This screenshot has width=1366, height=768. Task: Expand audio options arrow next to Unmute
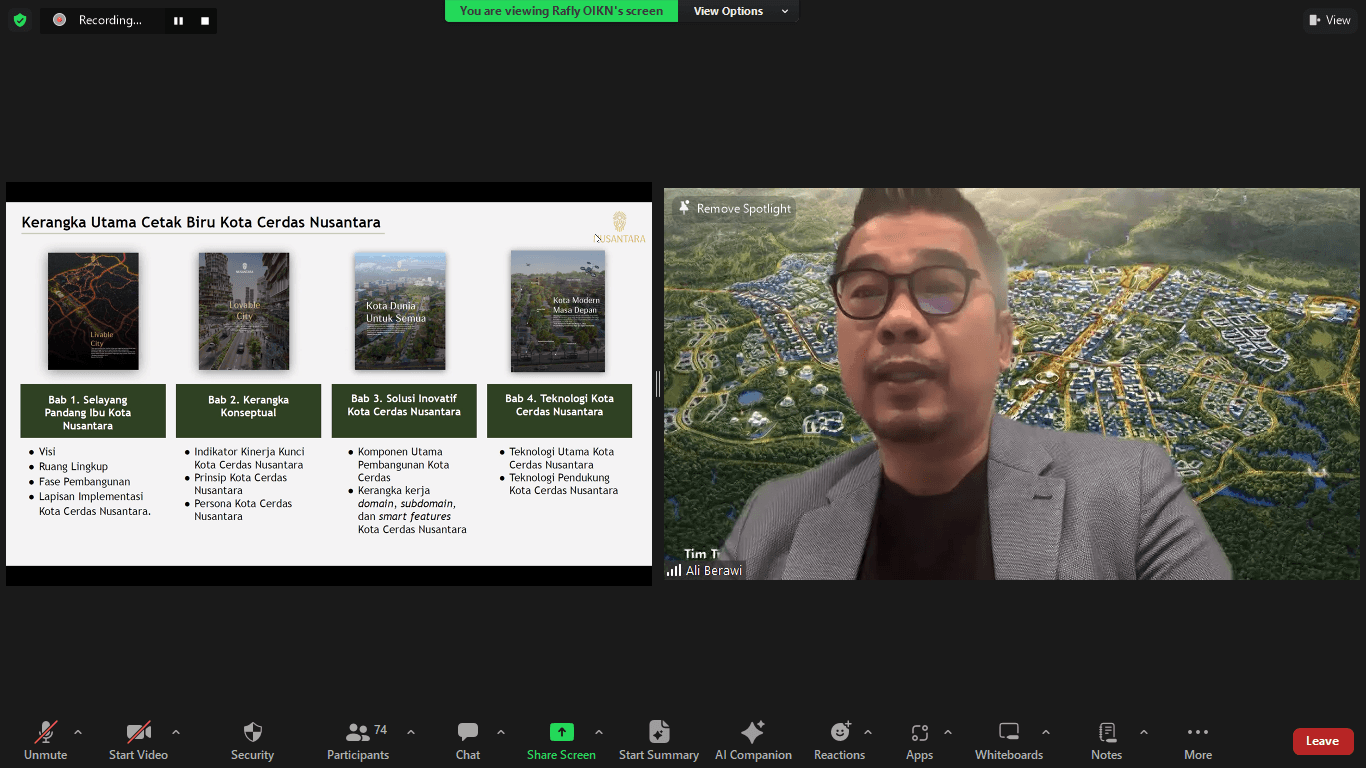(x=78, y=732)
